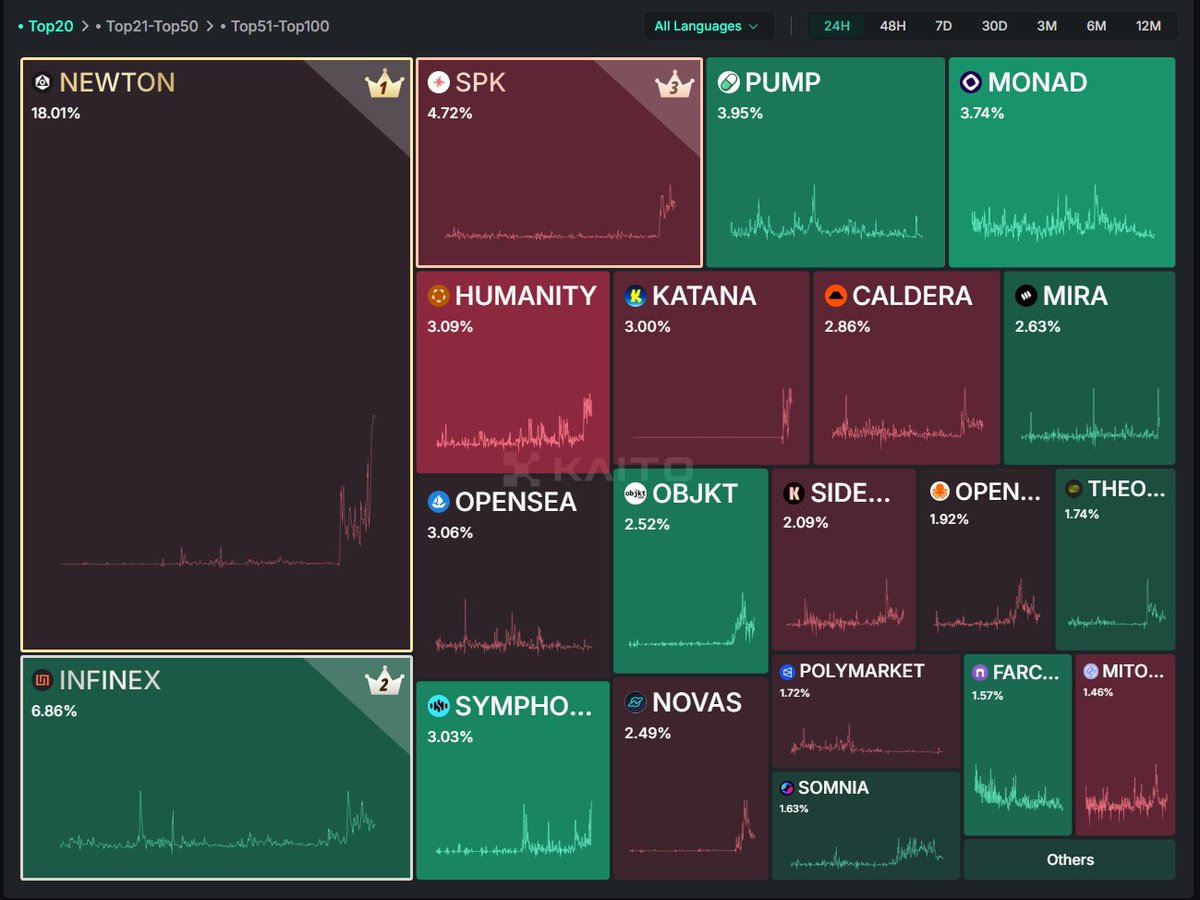The height and width of the screenshot is (900, 1200).
Task: Click the SOMNIA logo icon
Action: point(788,788)
